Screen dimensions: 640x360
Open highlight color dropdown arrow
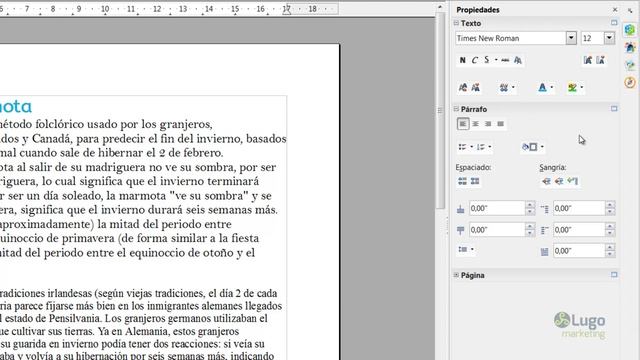coord(582,87)
